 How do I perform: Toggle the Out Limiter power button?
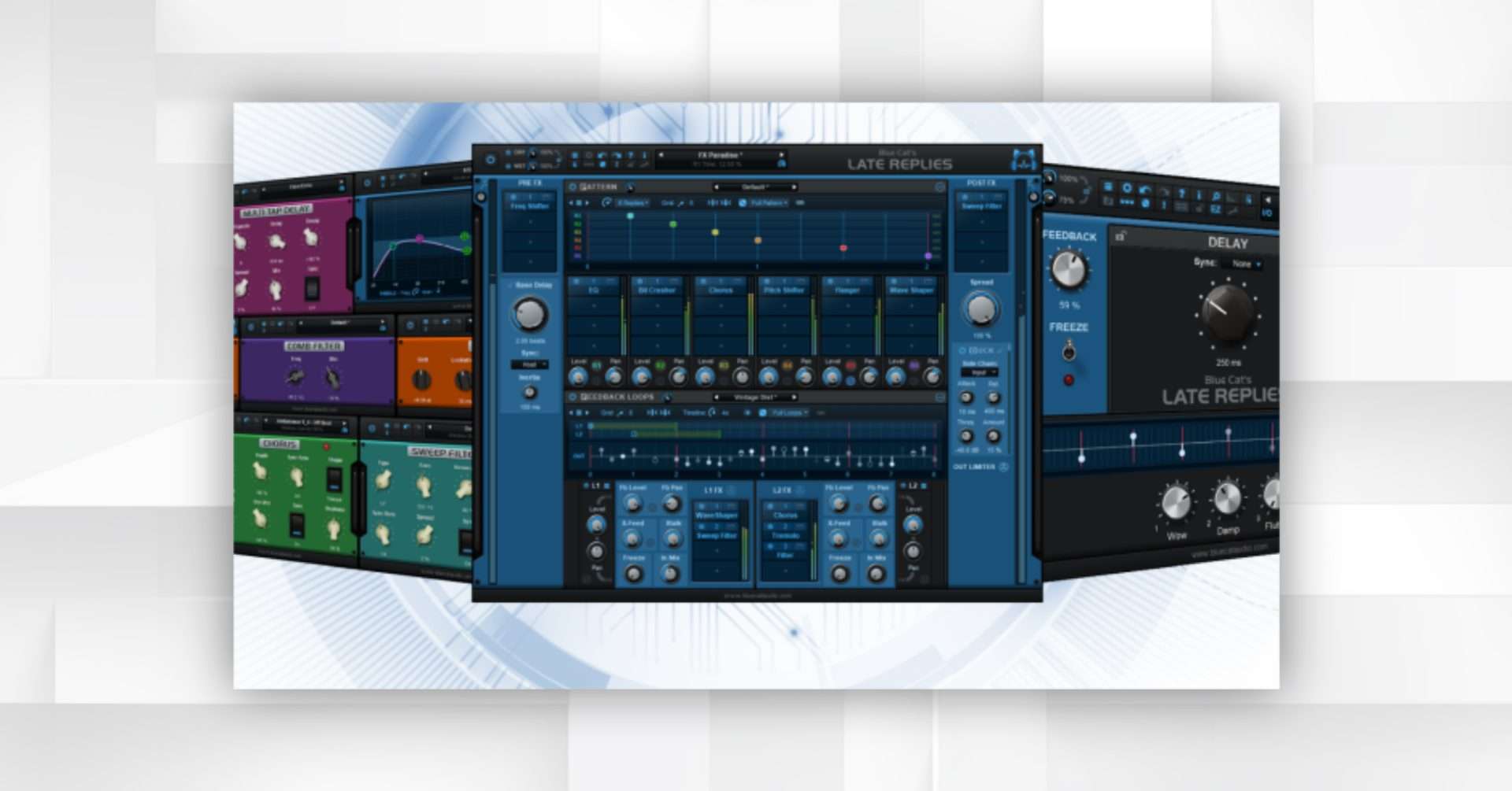click(x=1003, y=467)
